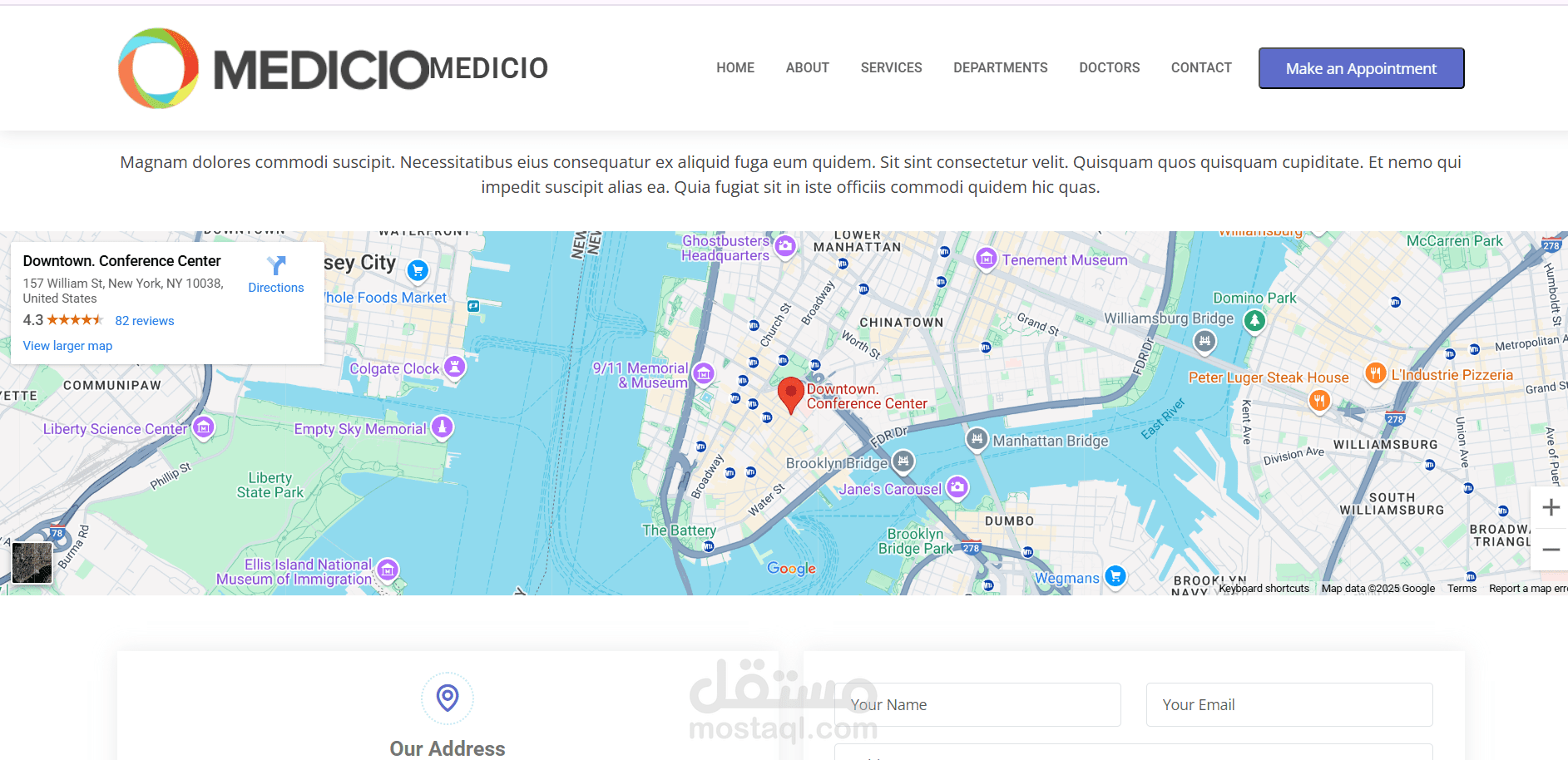Click Make an Appointment button
Image resolution: width=1568 pixels, height=760 pixels.
[x=1361, y=68]
